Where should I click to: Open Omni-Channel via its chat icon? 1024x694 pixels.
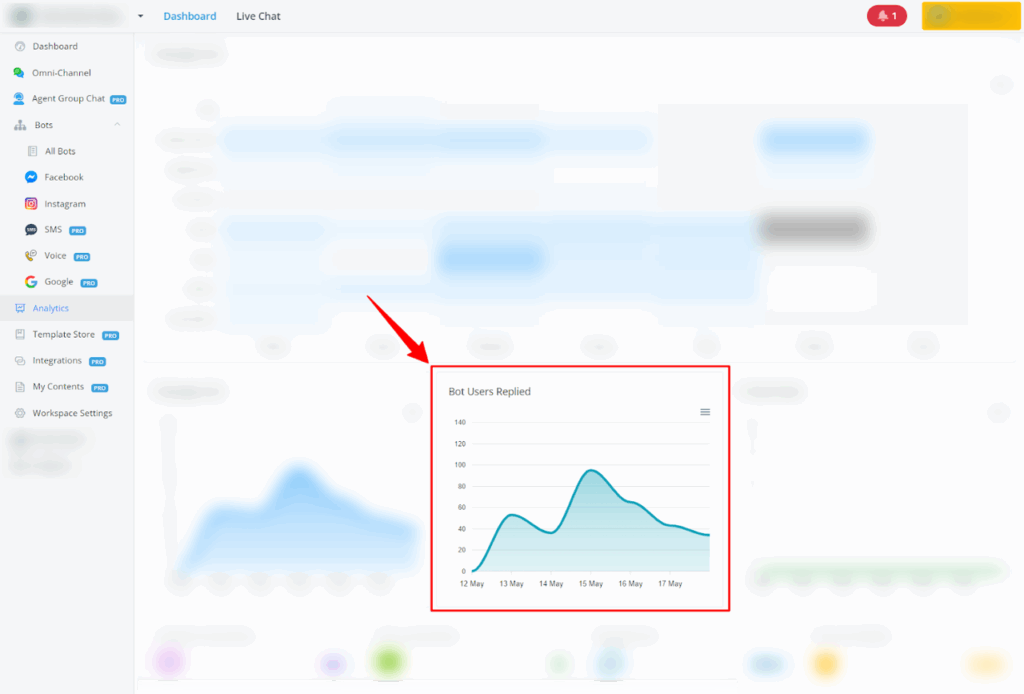(19, 73)
